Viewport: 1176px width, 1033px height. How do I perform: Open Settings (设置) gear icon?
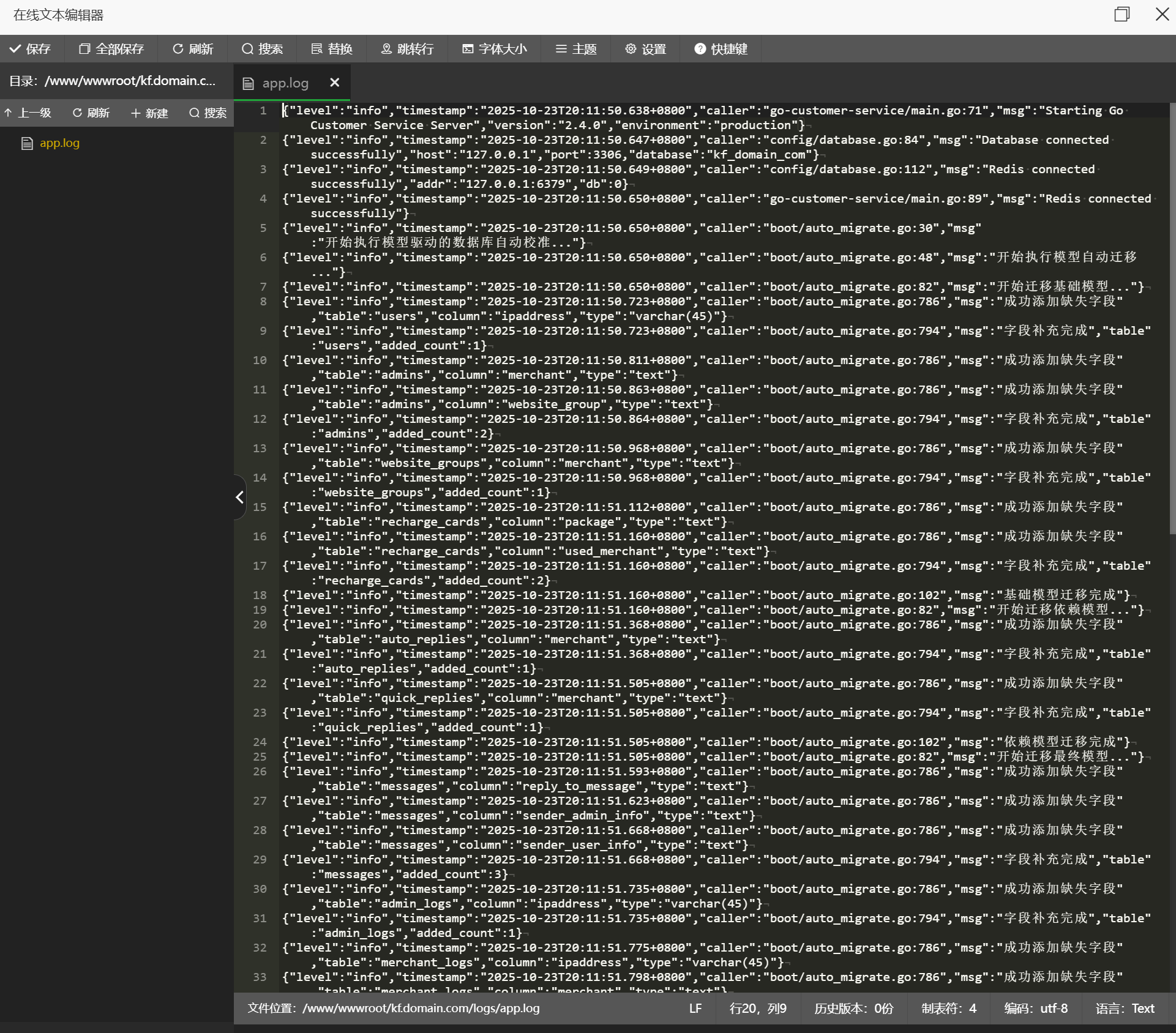(631, 49)
